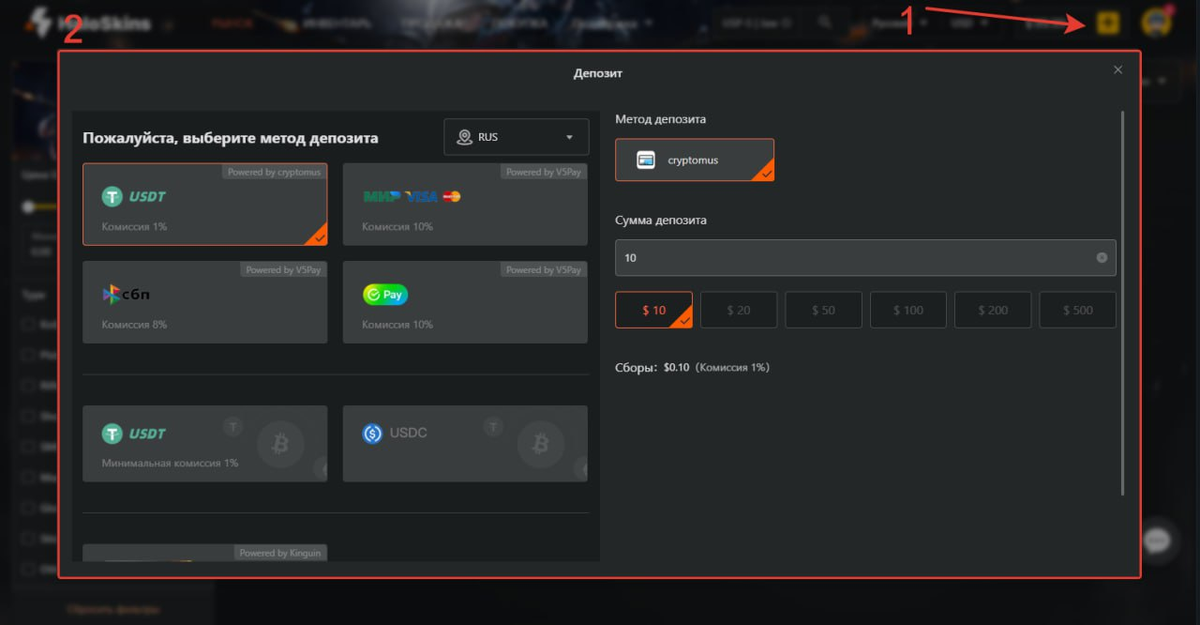
Task: Select the USDC coin icon
Action: pyautogui.click(x=372, y=433)
